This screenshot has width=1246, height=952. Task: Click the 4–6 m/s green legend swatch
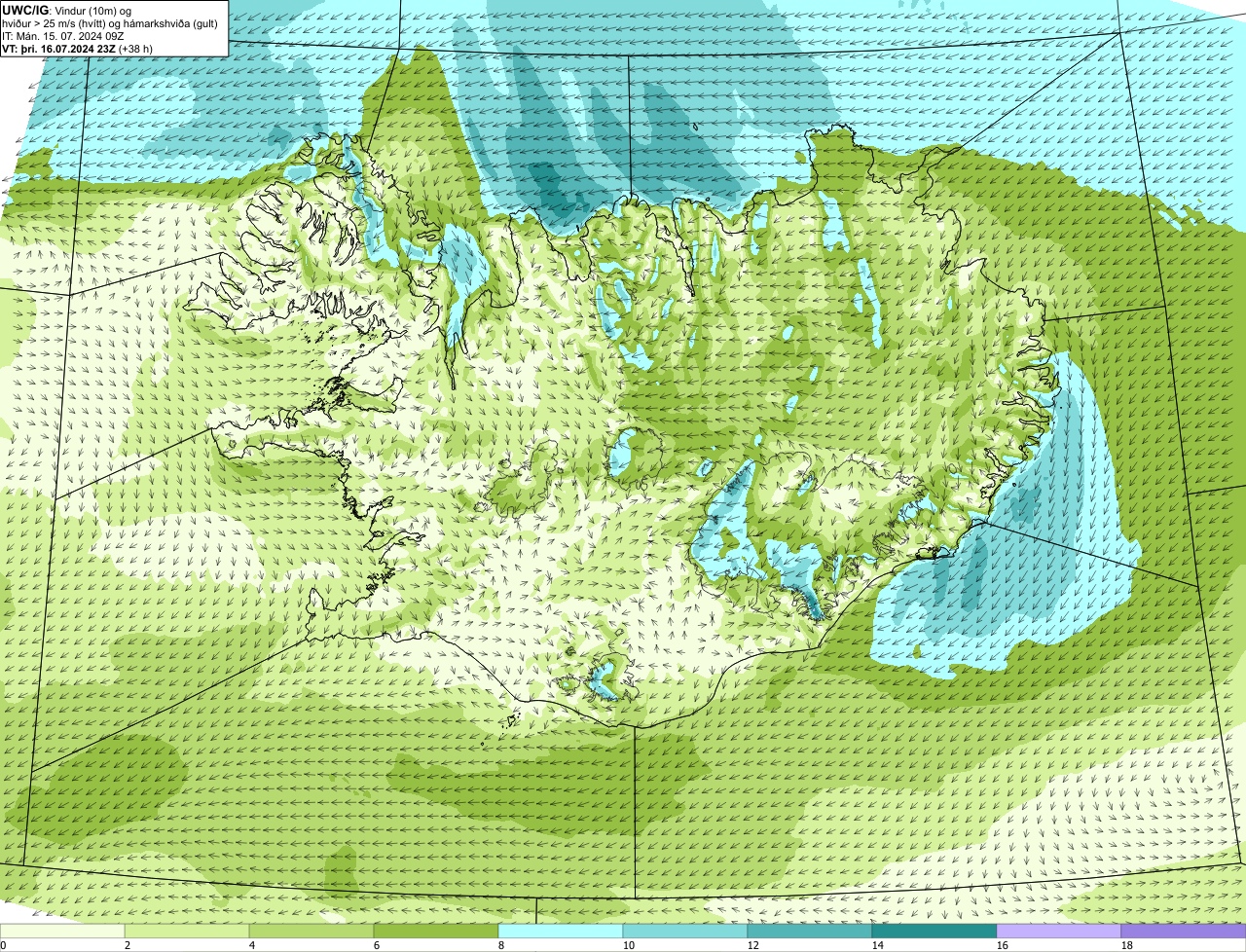coord(311,931)
